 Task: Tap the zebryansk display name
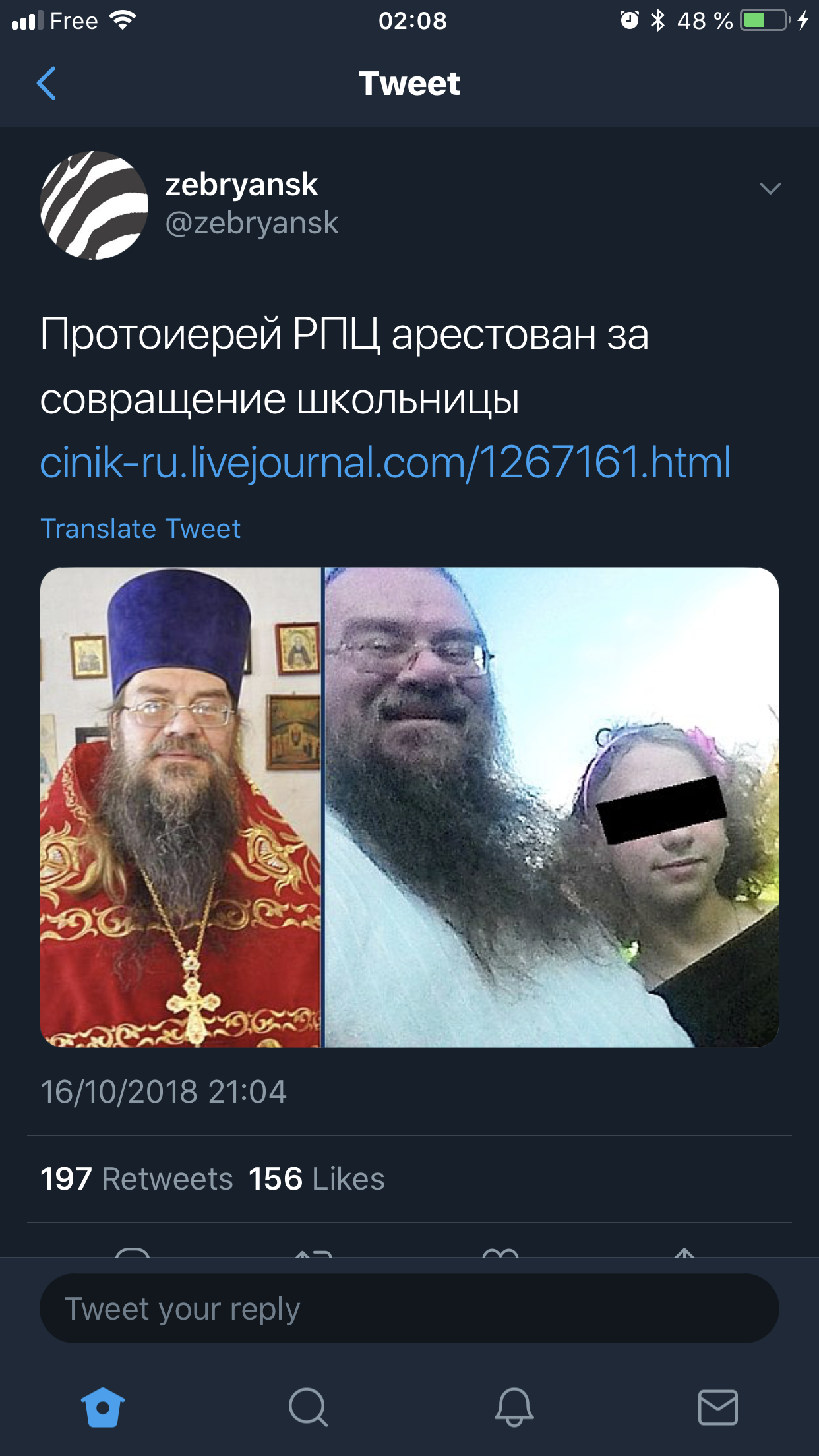(241, 185)
